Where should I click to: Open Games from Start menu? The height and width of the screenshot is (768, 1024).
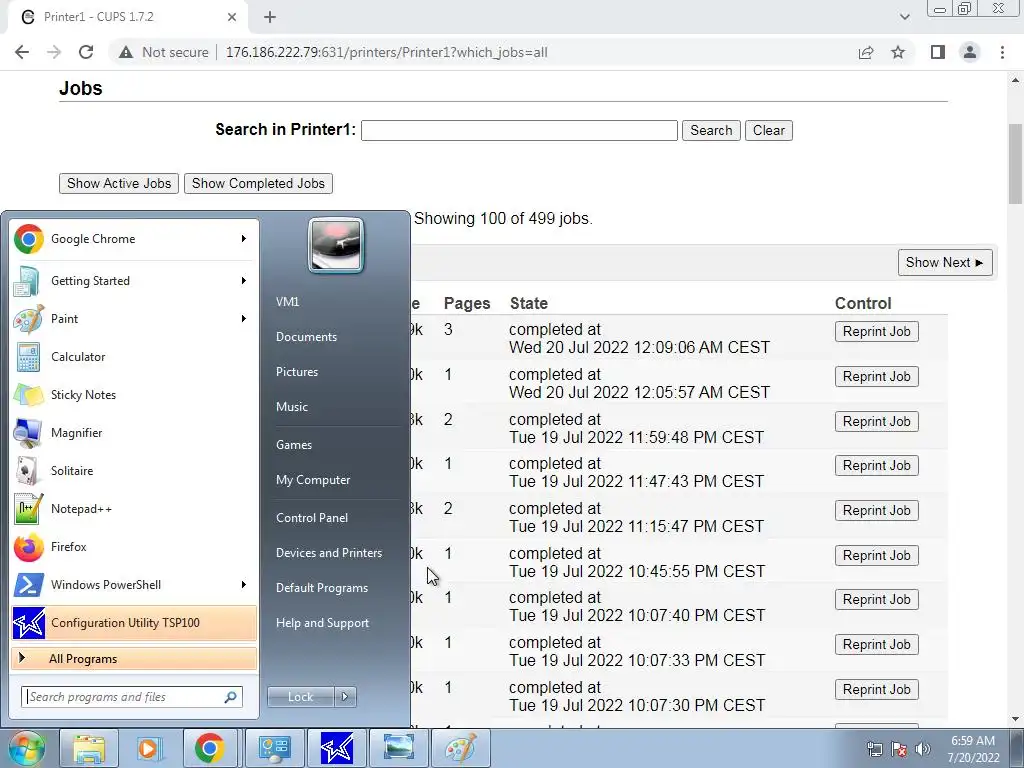point(294,445)
